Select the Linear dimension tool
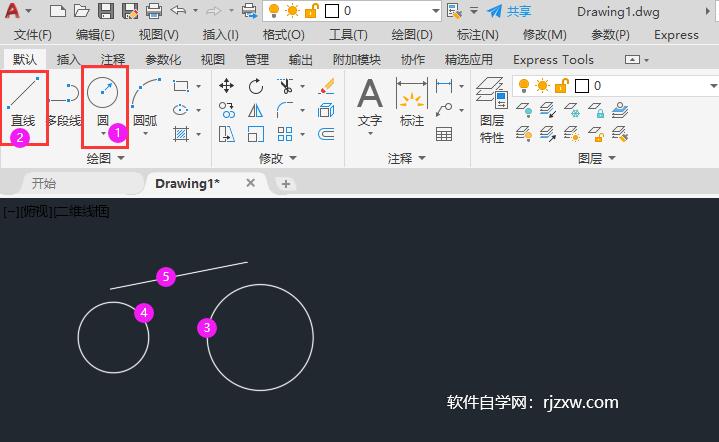Image resolution: width=719 pixels, height=442 pixels. tap(443, 86)
